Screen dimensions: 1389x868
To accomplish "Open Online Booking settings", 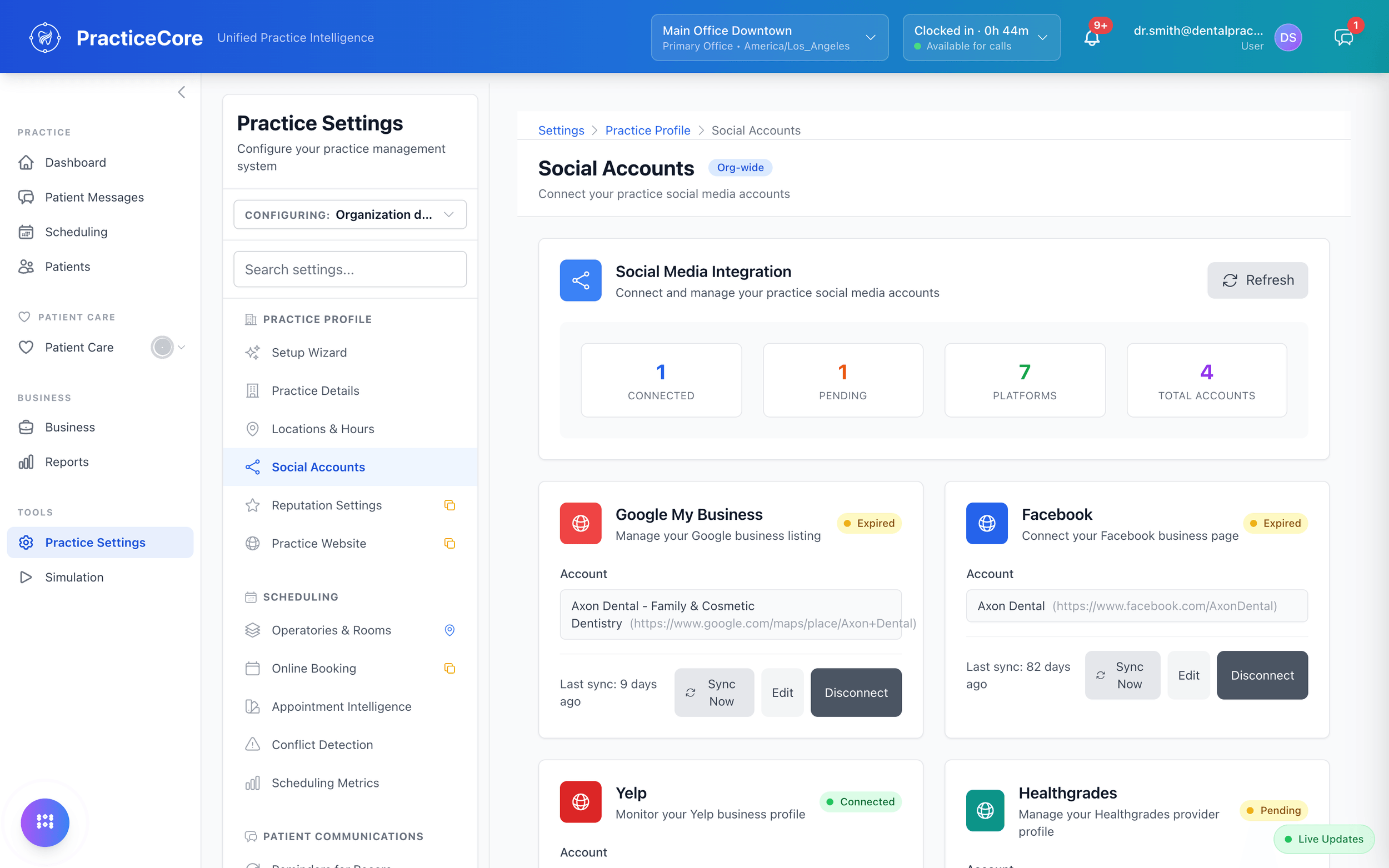I will click(349, 668).
